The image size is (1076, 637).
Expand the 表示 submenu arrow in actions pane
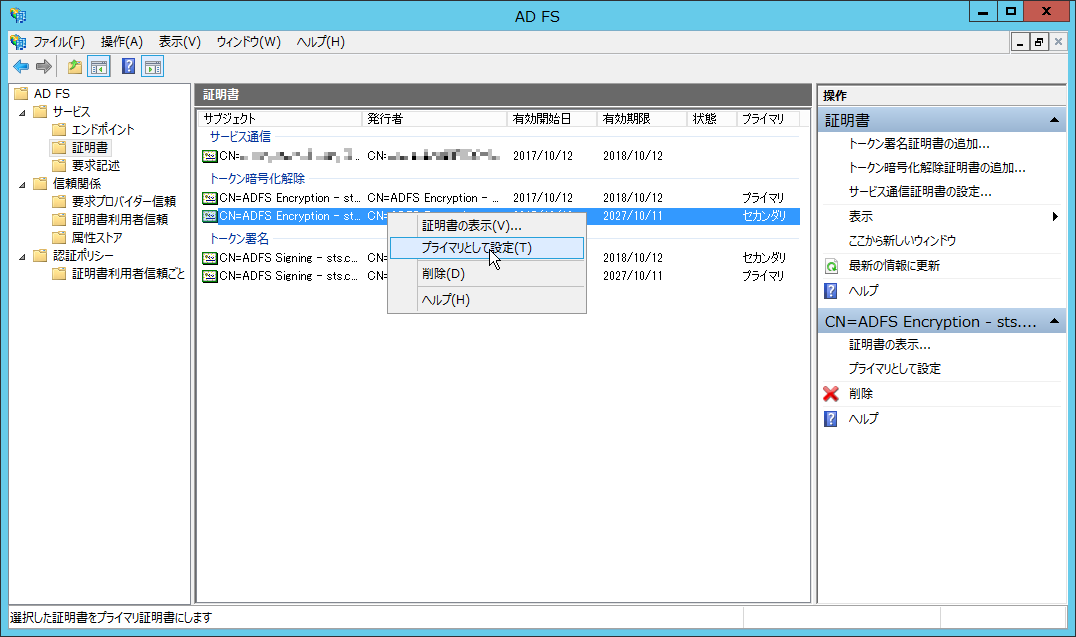coord(1055,216)
